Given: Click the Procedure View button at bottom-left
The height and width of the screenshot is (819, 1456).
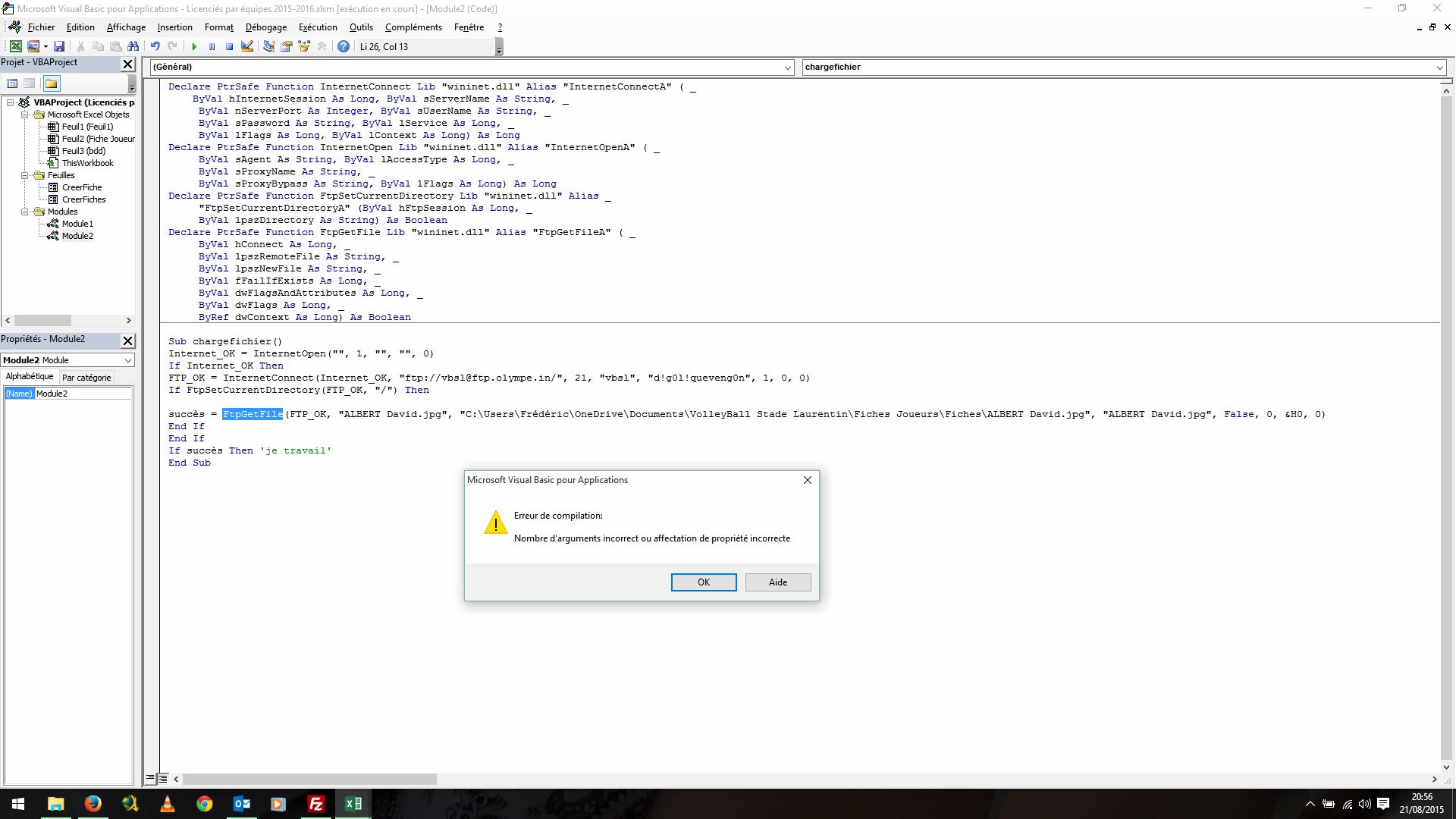Looking at the screenshot, I should pyautogui.click(x=150, y=779).
